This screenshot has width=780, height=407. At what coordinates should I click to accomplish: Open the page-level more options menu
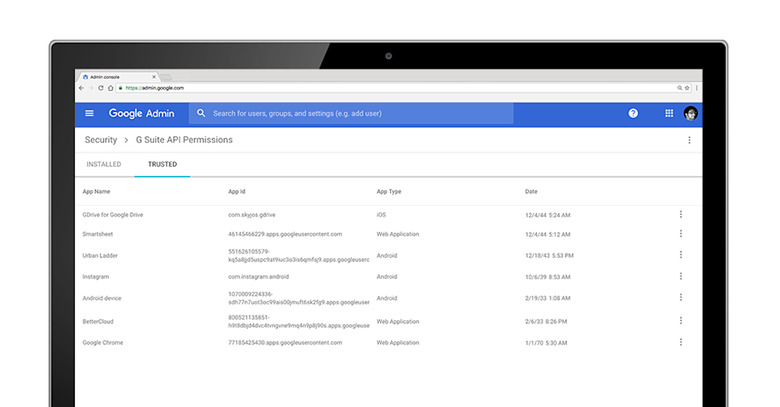(x=689, y=140)
